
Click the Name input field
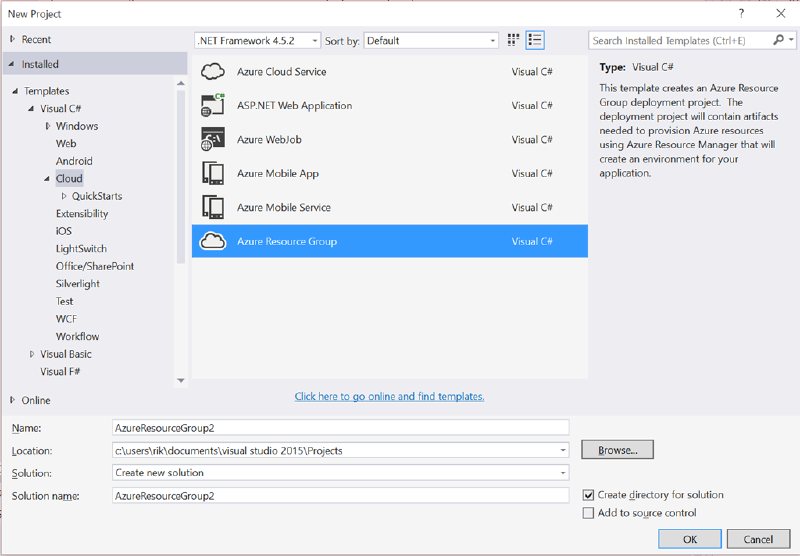(x=340, y=427)
